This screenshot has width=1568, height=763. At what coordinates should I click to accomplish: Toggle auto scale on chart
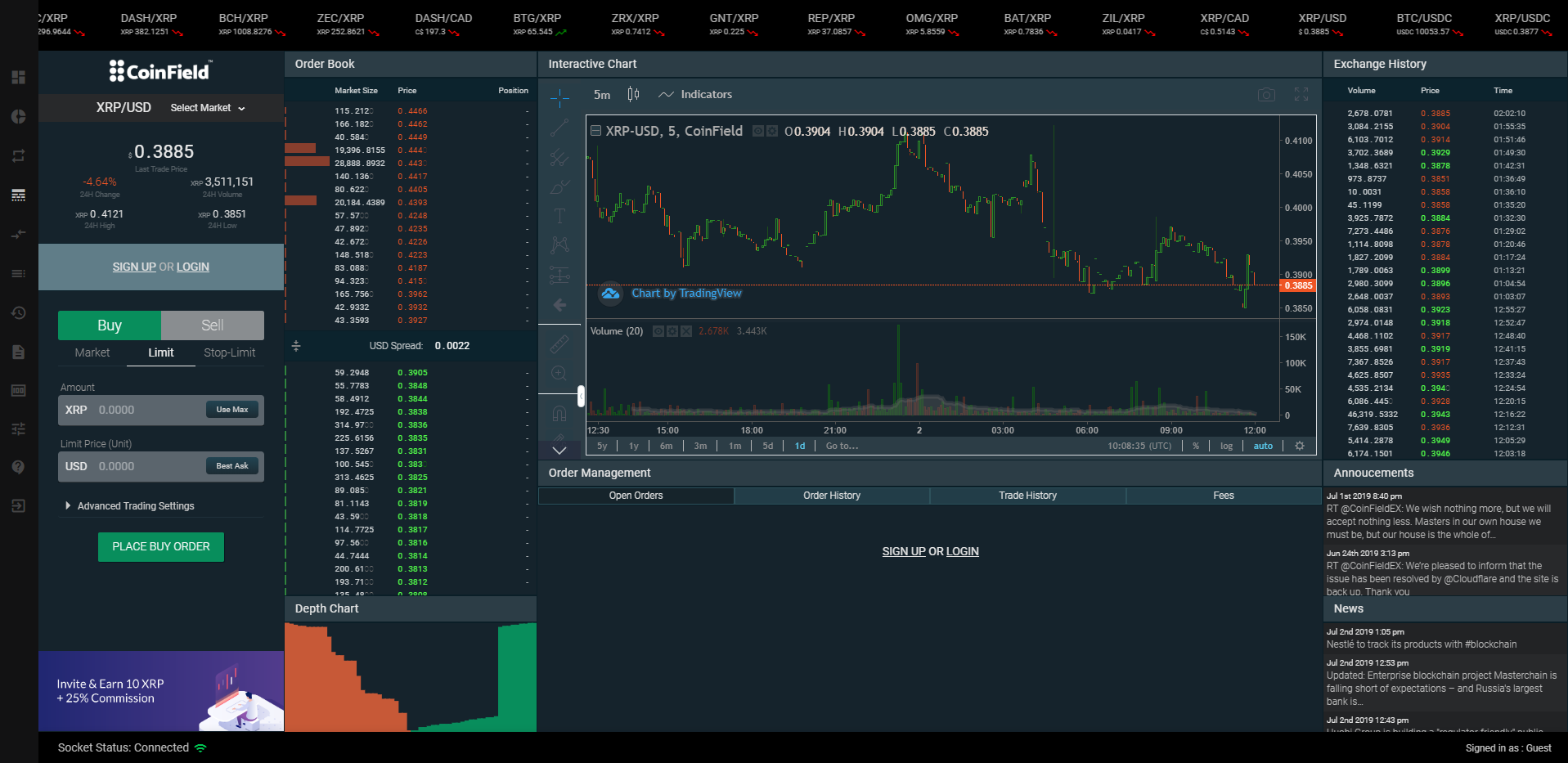click(x=1263, y=446)
